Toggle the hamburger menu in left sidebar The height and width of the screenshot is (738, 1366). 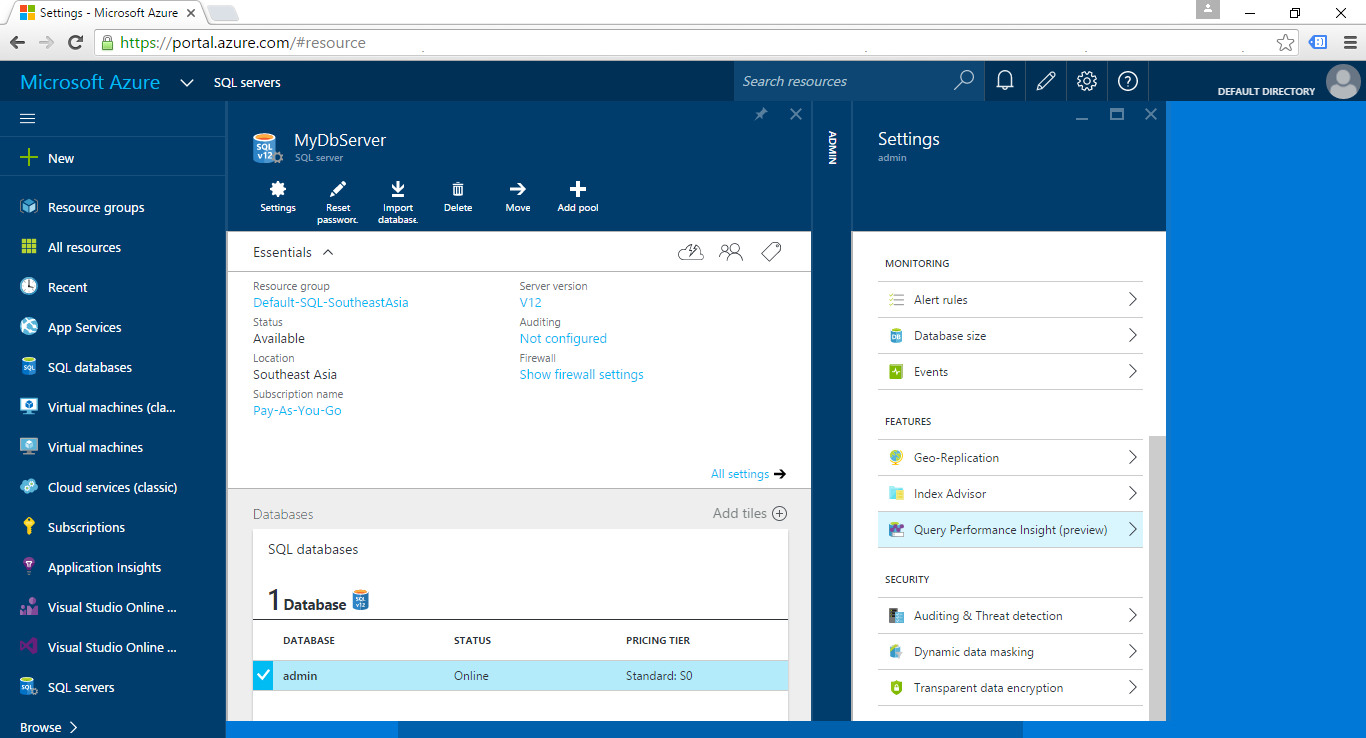click(28, 118)
